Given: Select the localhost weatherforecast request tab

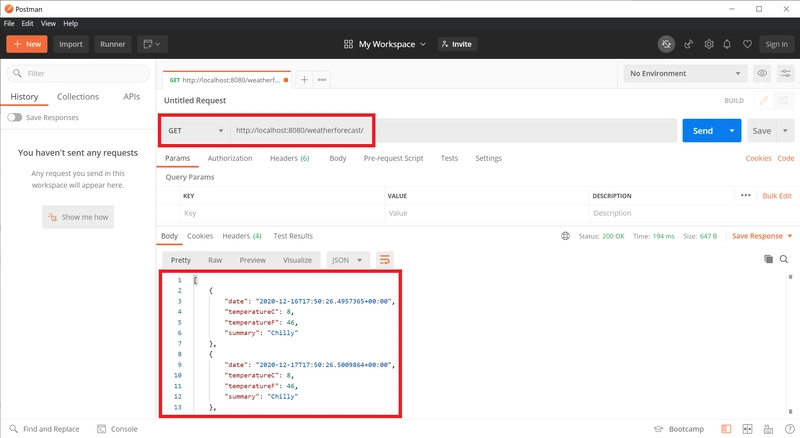Looking at the screenshot, I should click(227, 80).
